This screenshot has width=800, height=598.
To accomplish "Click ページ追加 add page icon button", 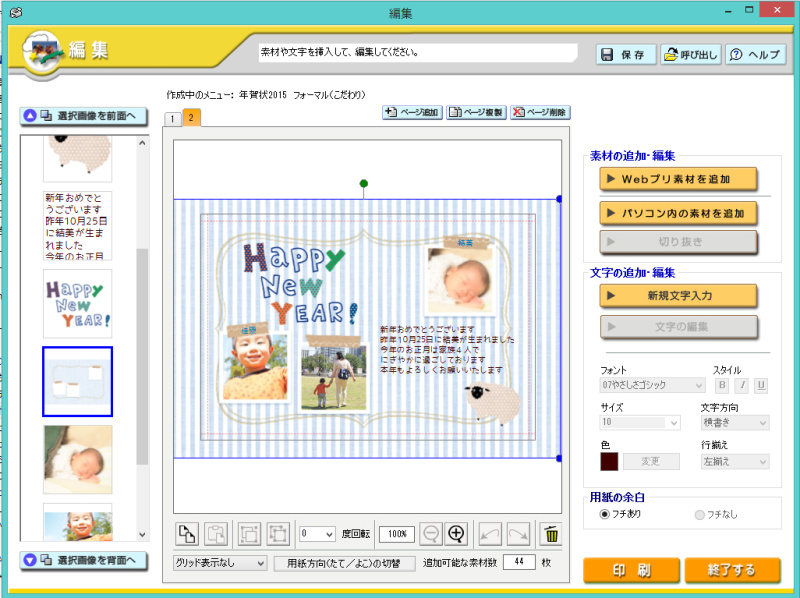I will click(412, 112).
